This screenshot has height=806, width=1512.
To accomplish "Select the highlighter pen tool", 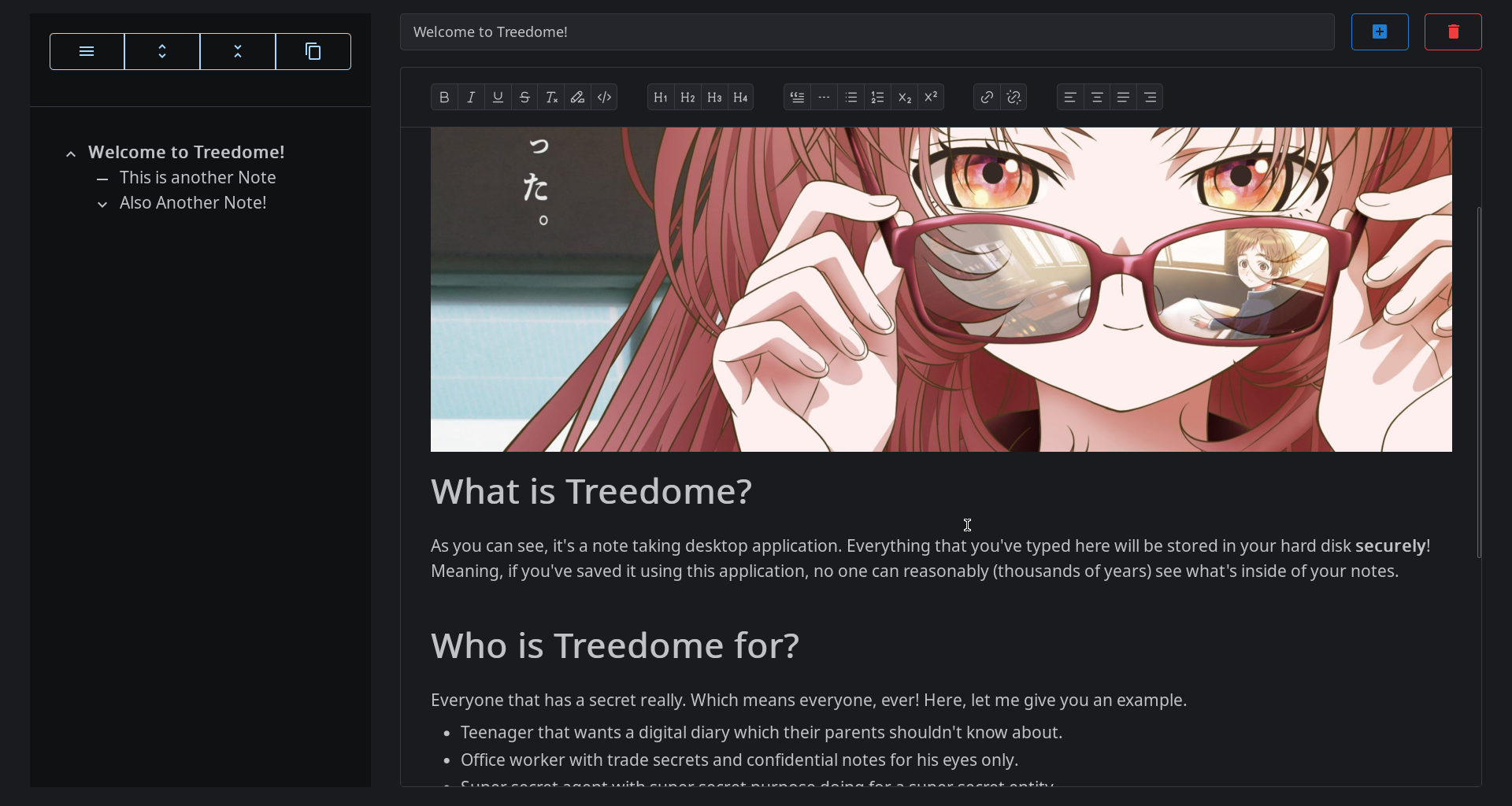I will [578, 98].
